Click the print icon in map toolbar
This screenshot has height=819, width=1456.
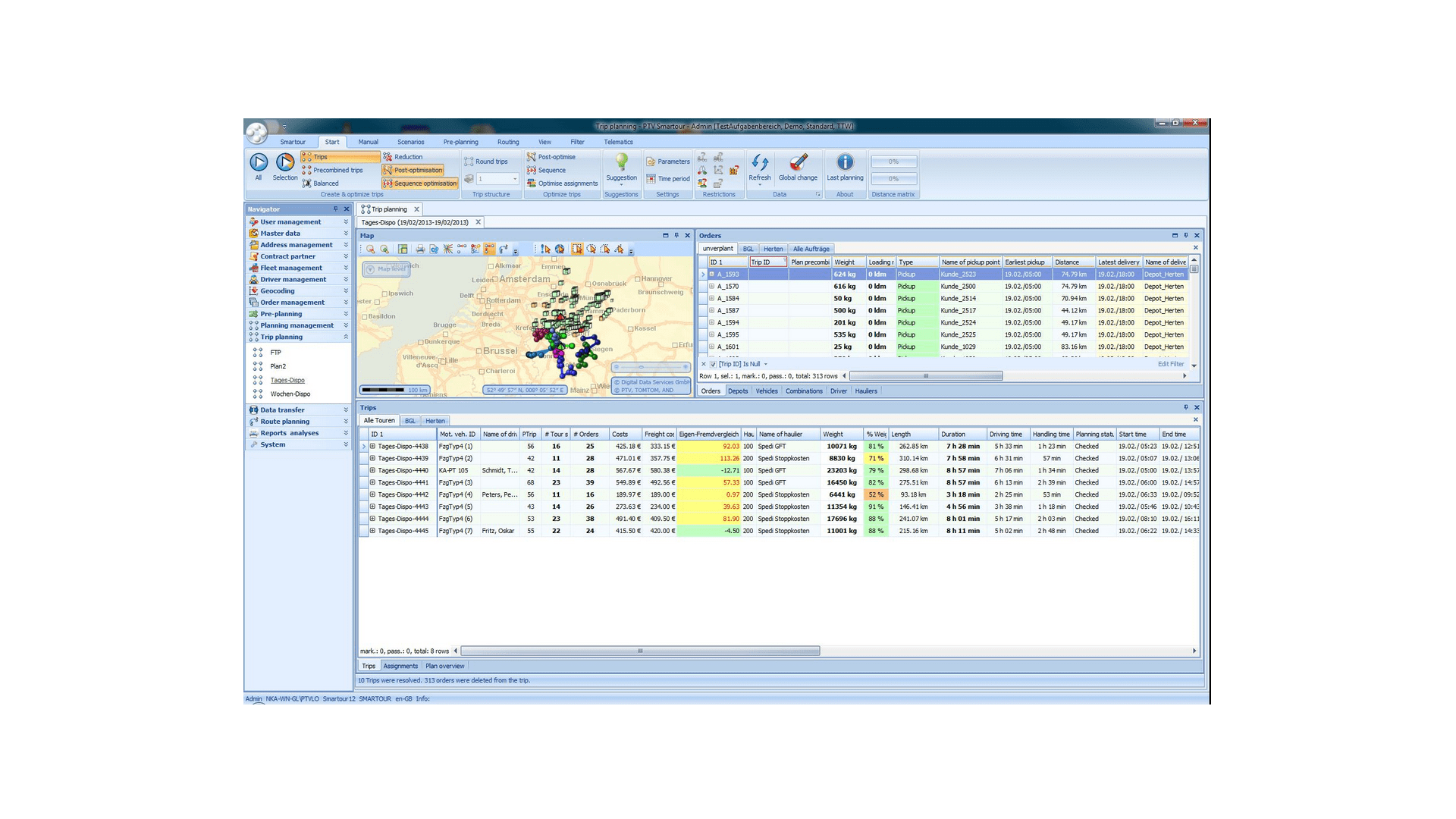pos(420,249)
